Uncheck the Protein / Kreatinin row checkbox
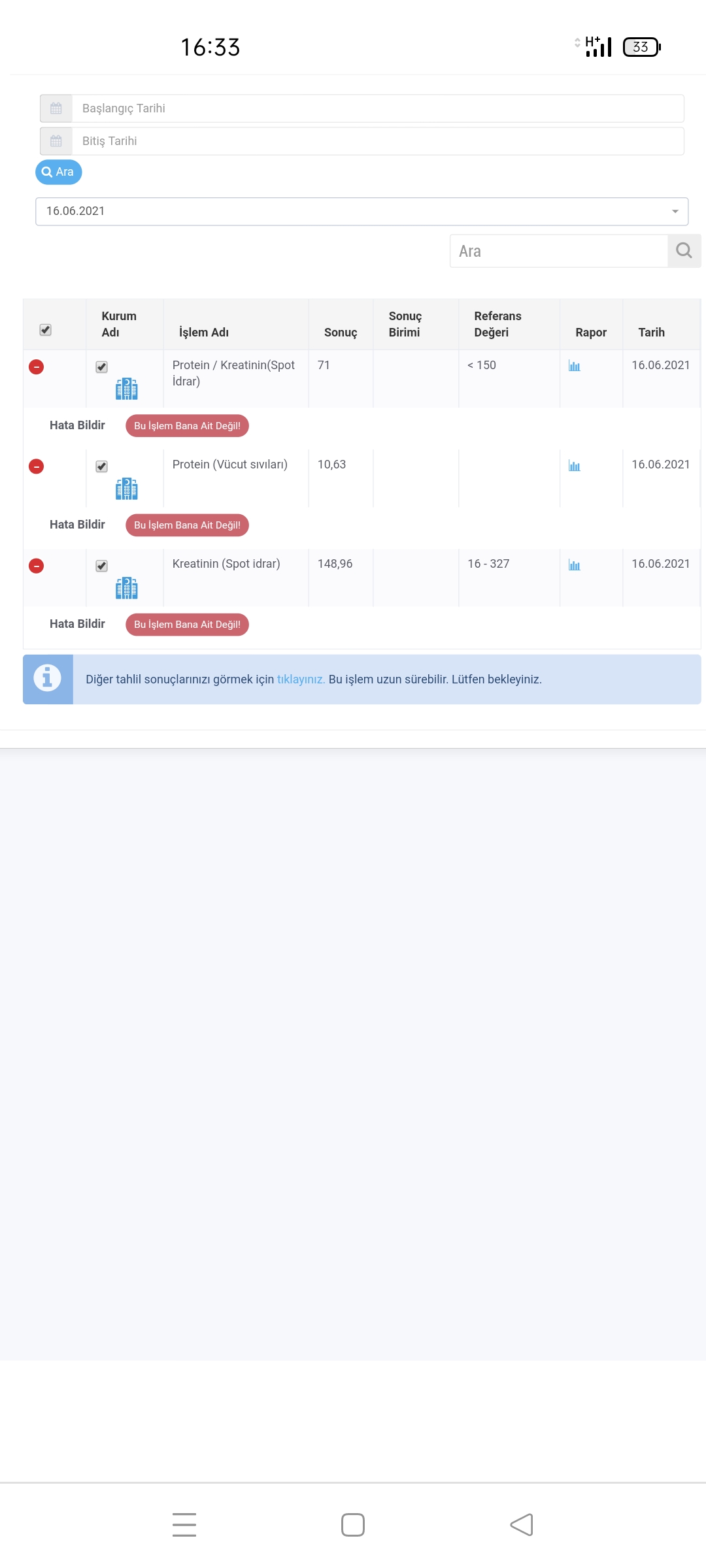The width and height of the screenshot is (706, 1568). 101,367
